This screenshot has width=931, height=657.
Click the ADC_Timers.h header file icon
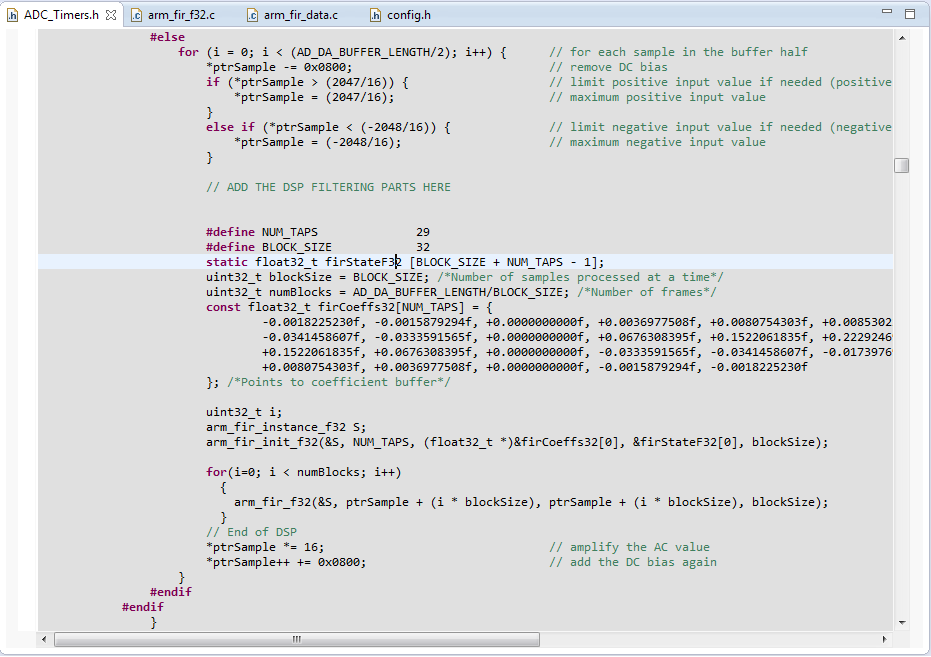(12, 15)
